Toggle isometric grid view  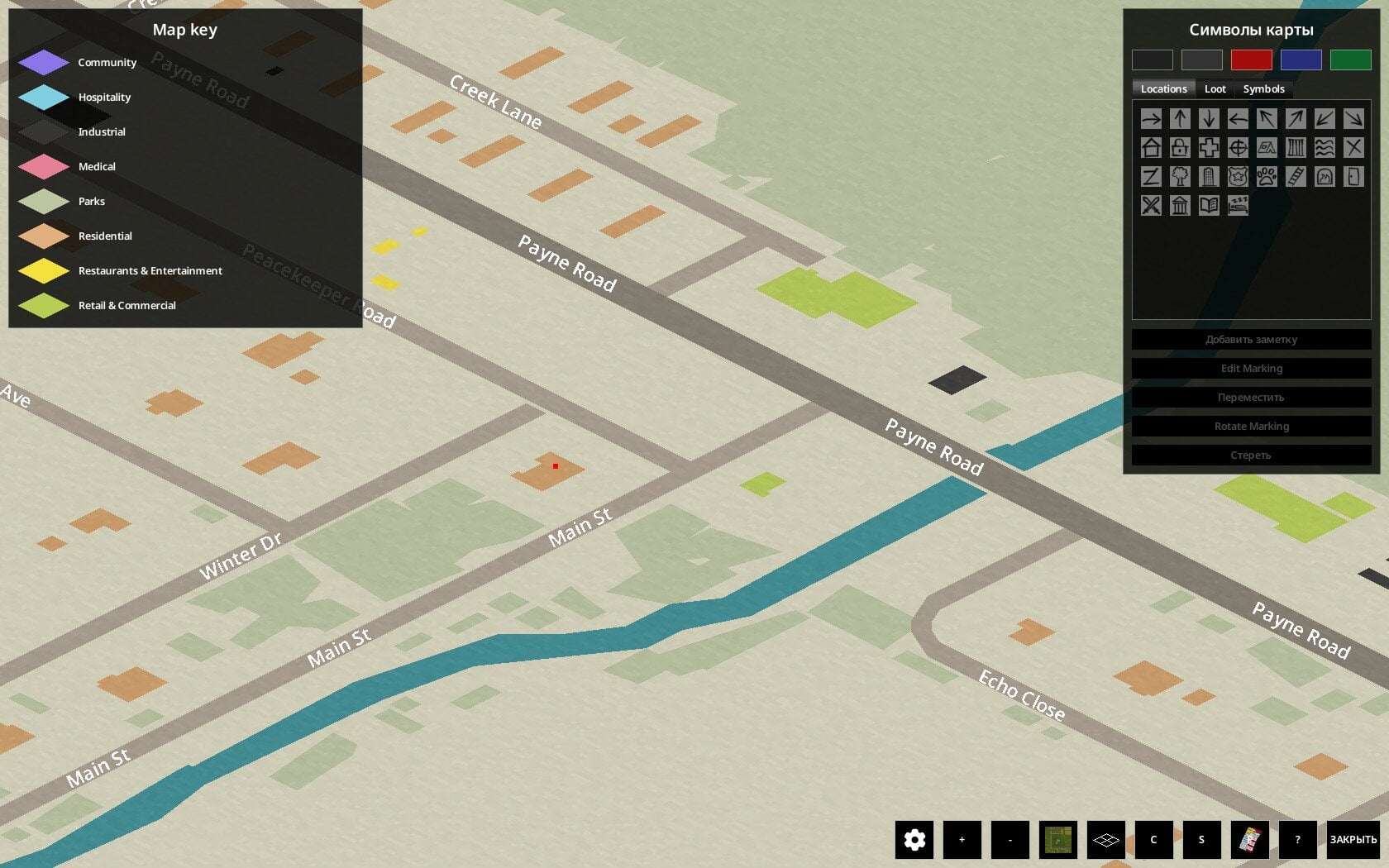point(1106,840)
